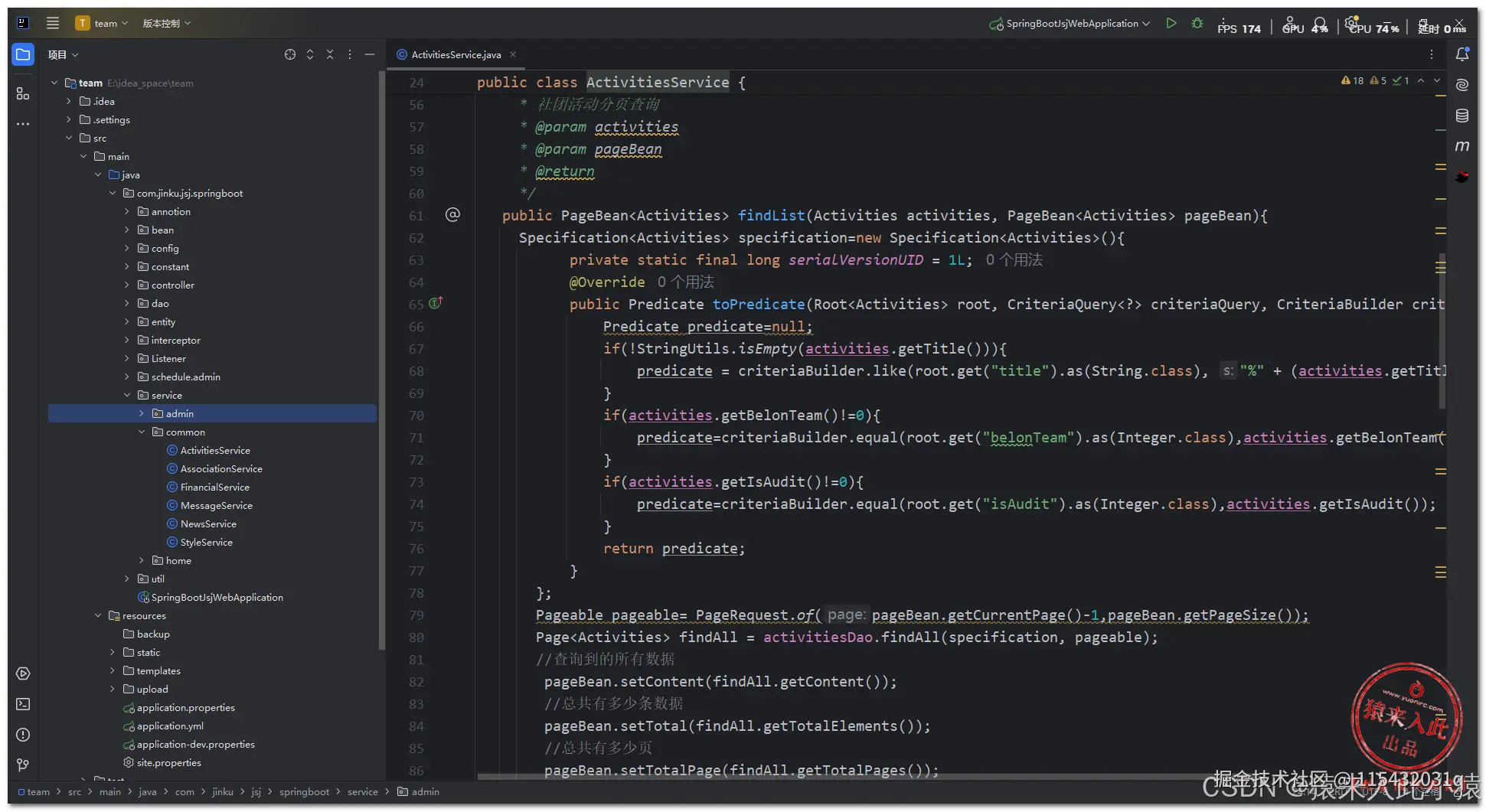
Task: Open the project view mode dropdown
Action: pyautogui.click(x=63, y=54)
